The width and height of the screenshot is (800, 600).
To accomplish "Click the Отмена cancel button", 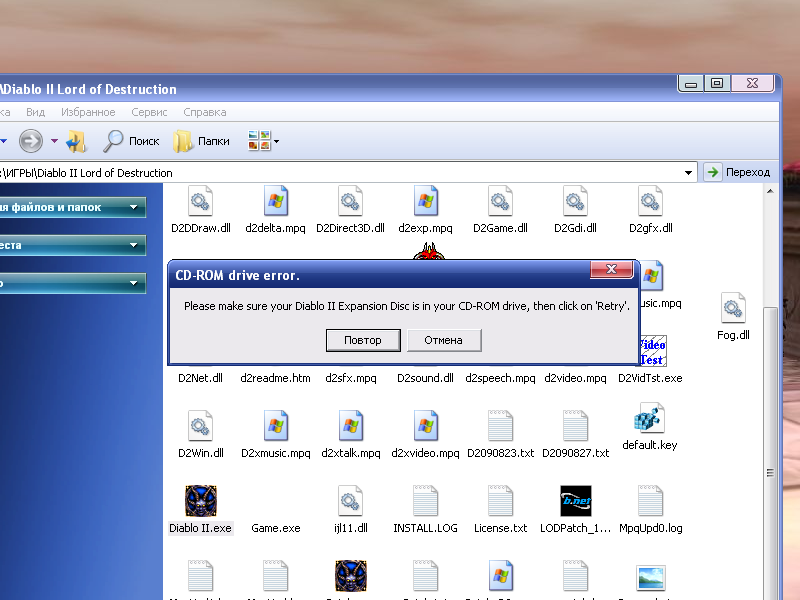I will pos(444,340).
